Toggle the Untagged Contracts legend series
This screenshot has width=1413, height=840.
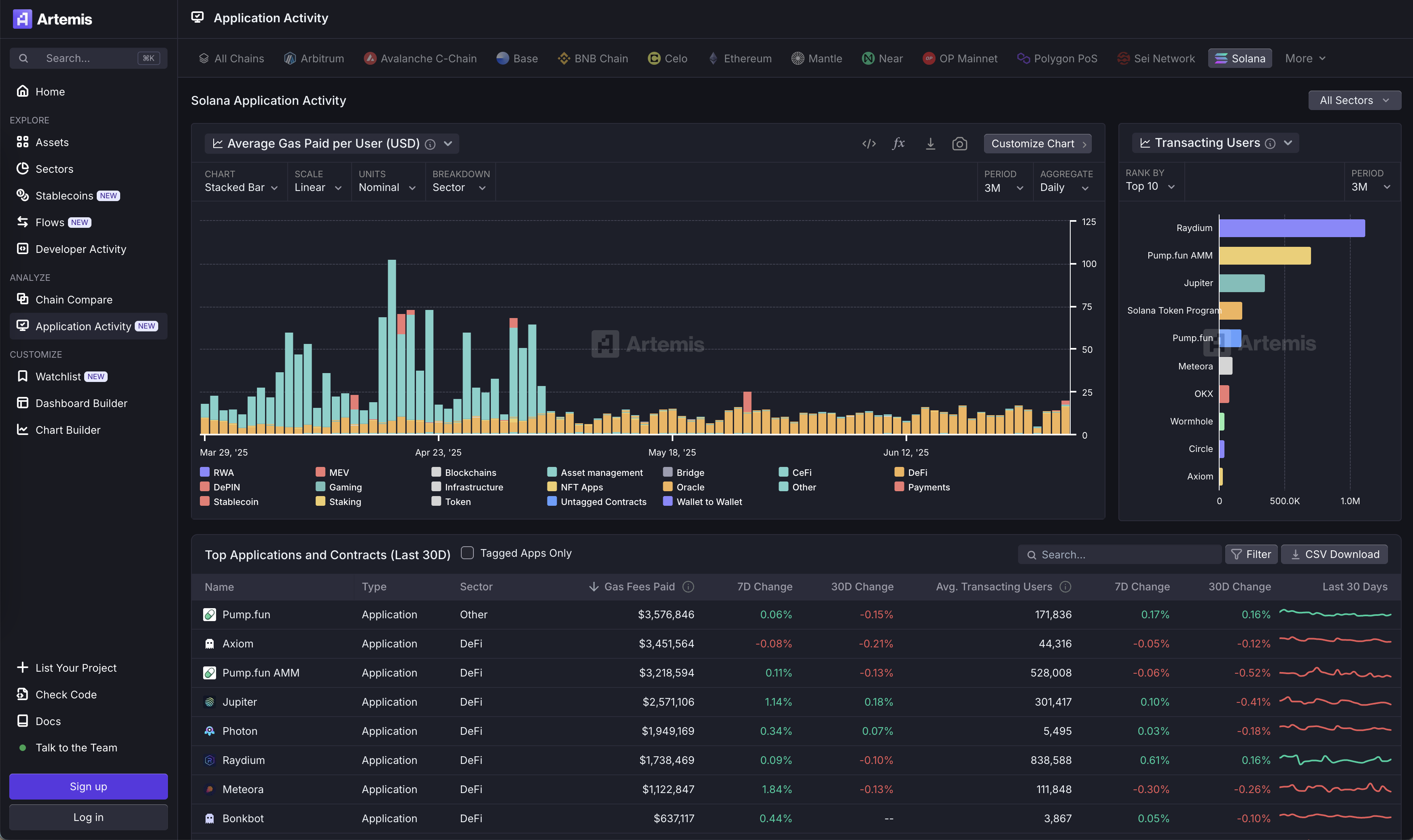coord(596,501)
